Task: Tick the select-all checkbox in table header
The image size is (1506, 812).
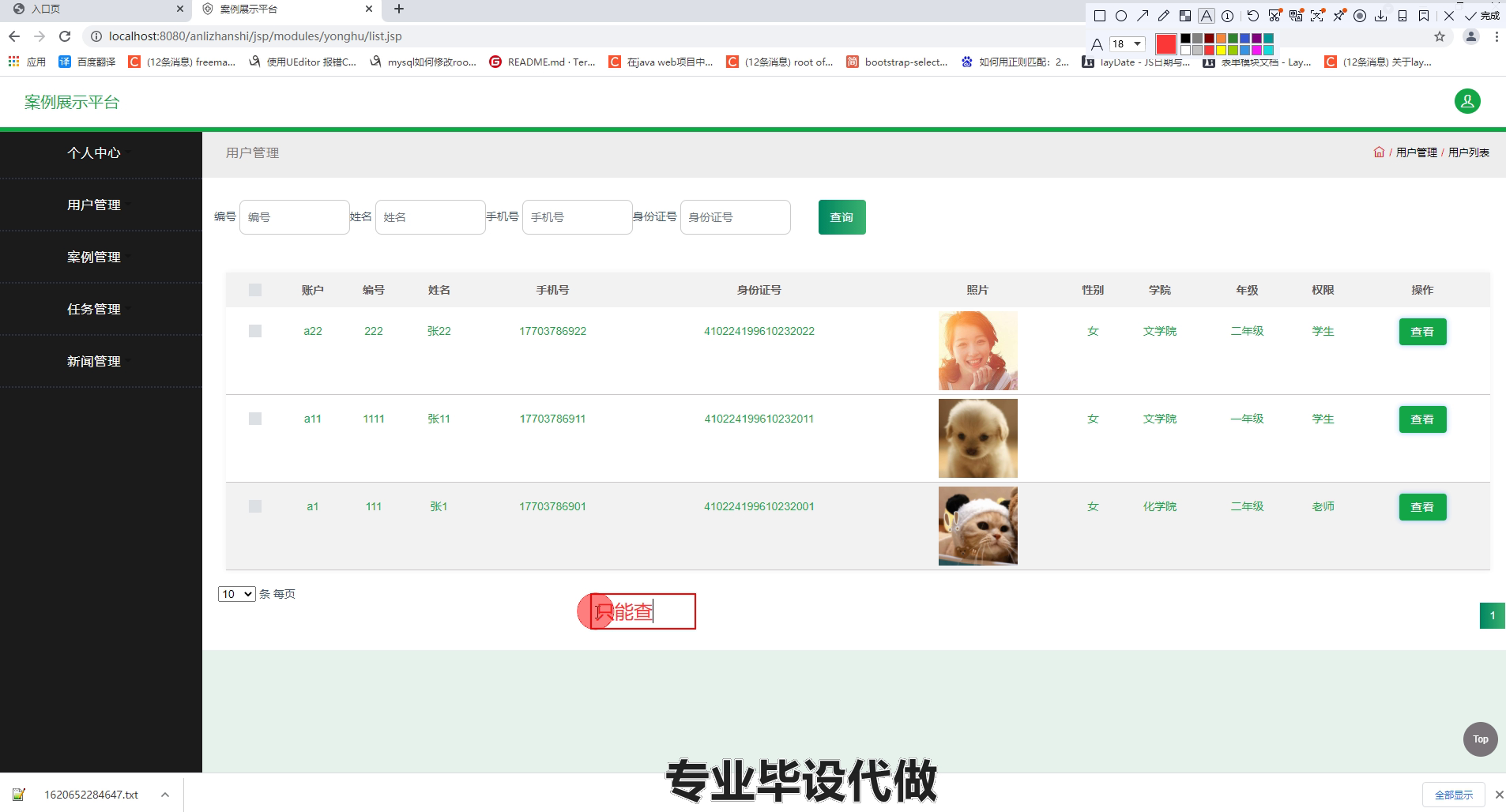Action: (254, 290)
